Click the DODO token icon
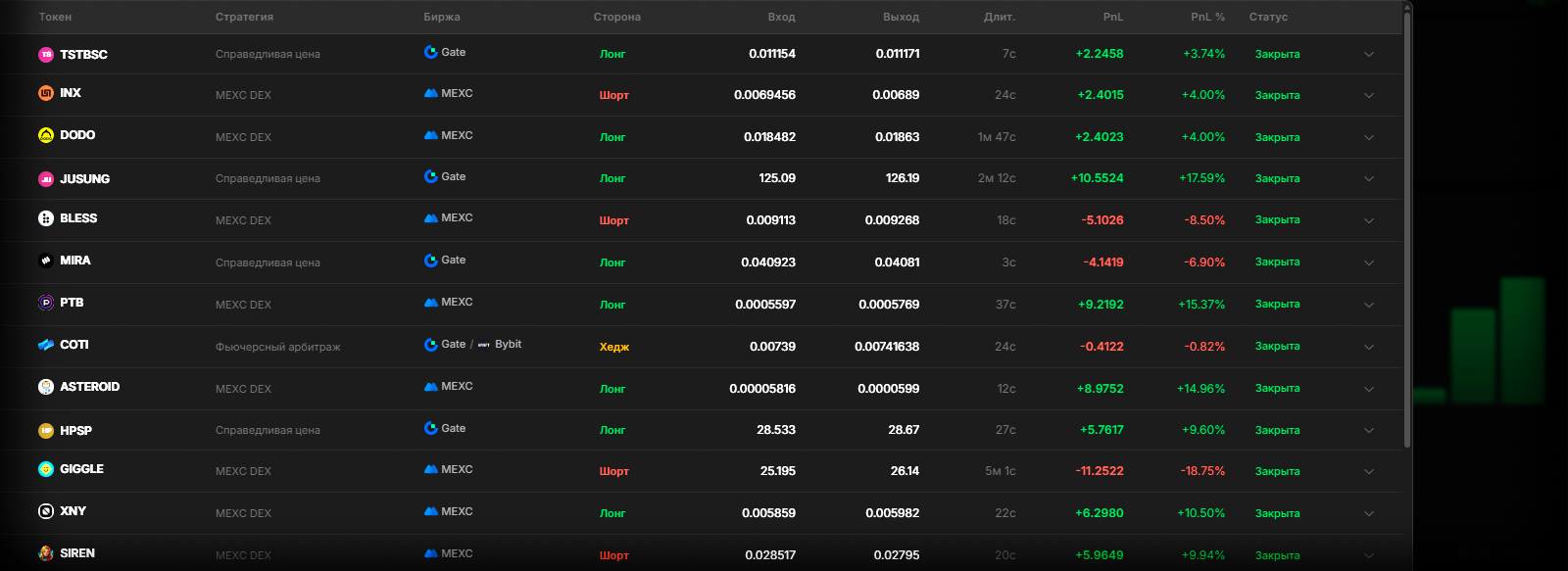The width and height of the screenshot is (1568, 571). coord(46,135)
